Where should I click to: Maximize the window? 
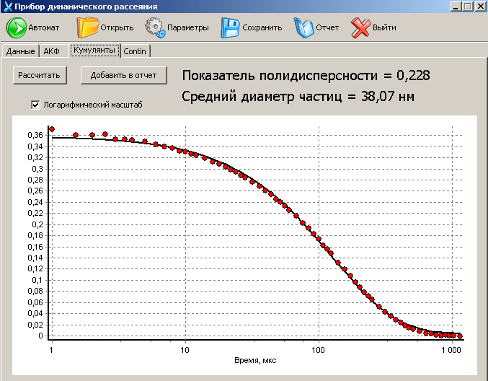tap(468, 6)
